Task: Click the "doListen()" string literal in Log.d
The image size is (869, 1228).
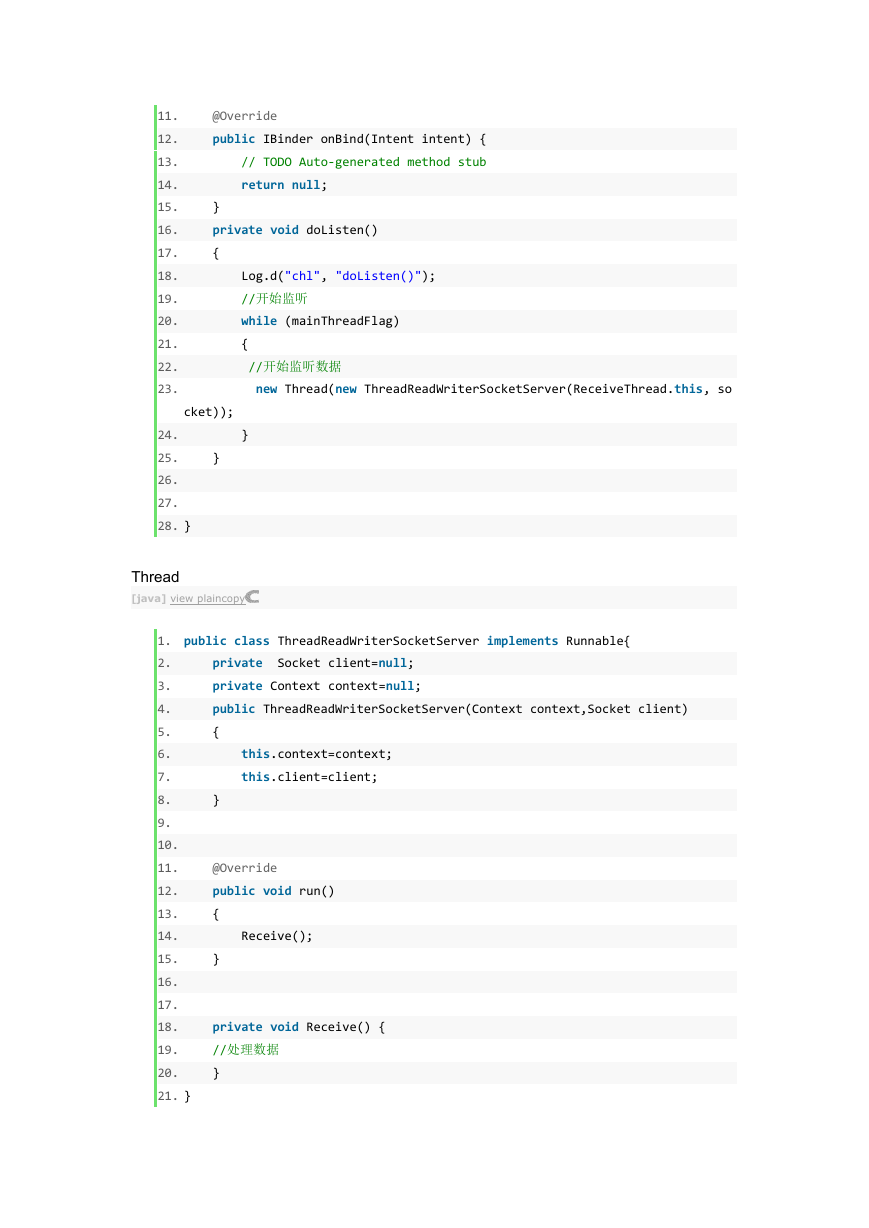Action: pyautogui.click(x=382, y=276)
